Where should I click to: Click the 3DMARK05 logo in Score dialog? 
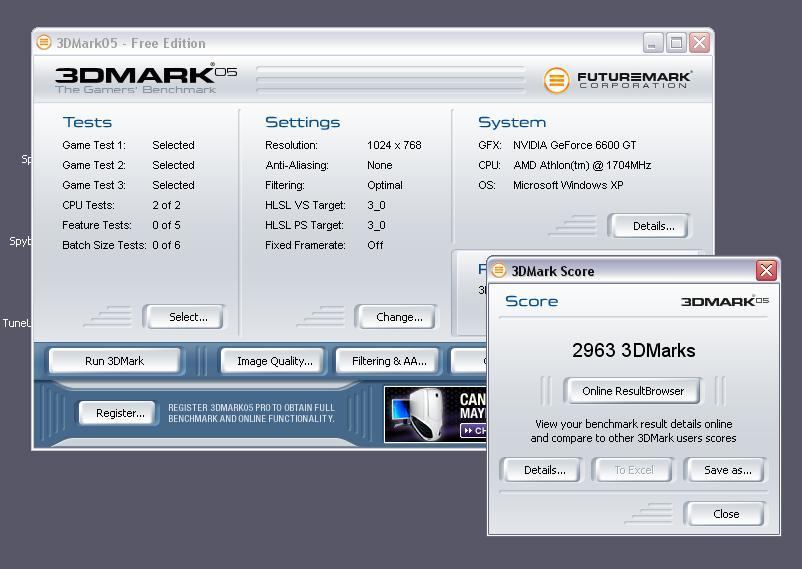pos(725,301)
